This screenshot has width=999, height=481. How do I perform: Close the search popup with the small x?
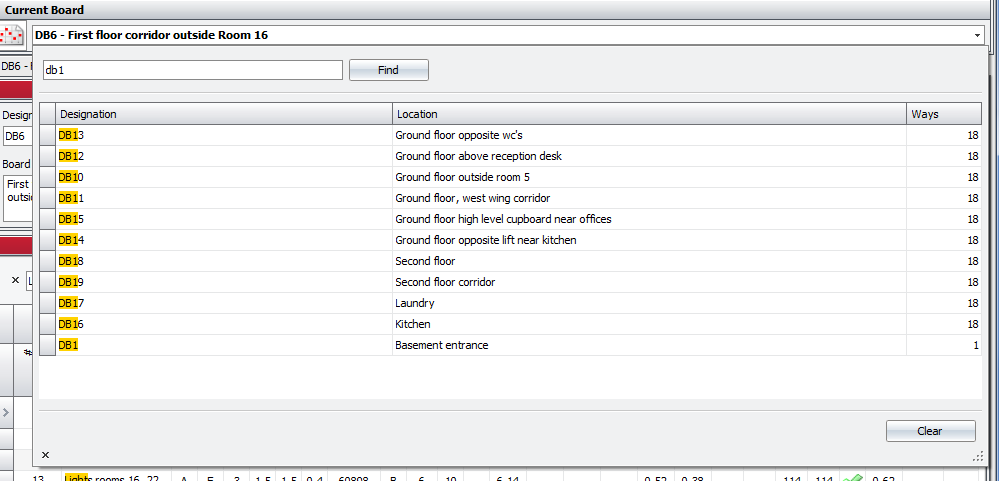45,455
